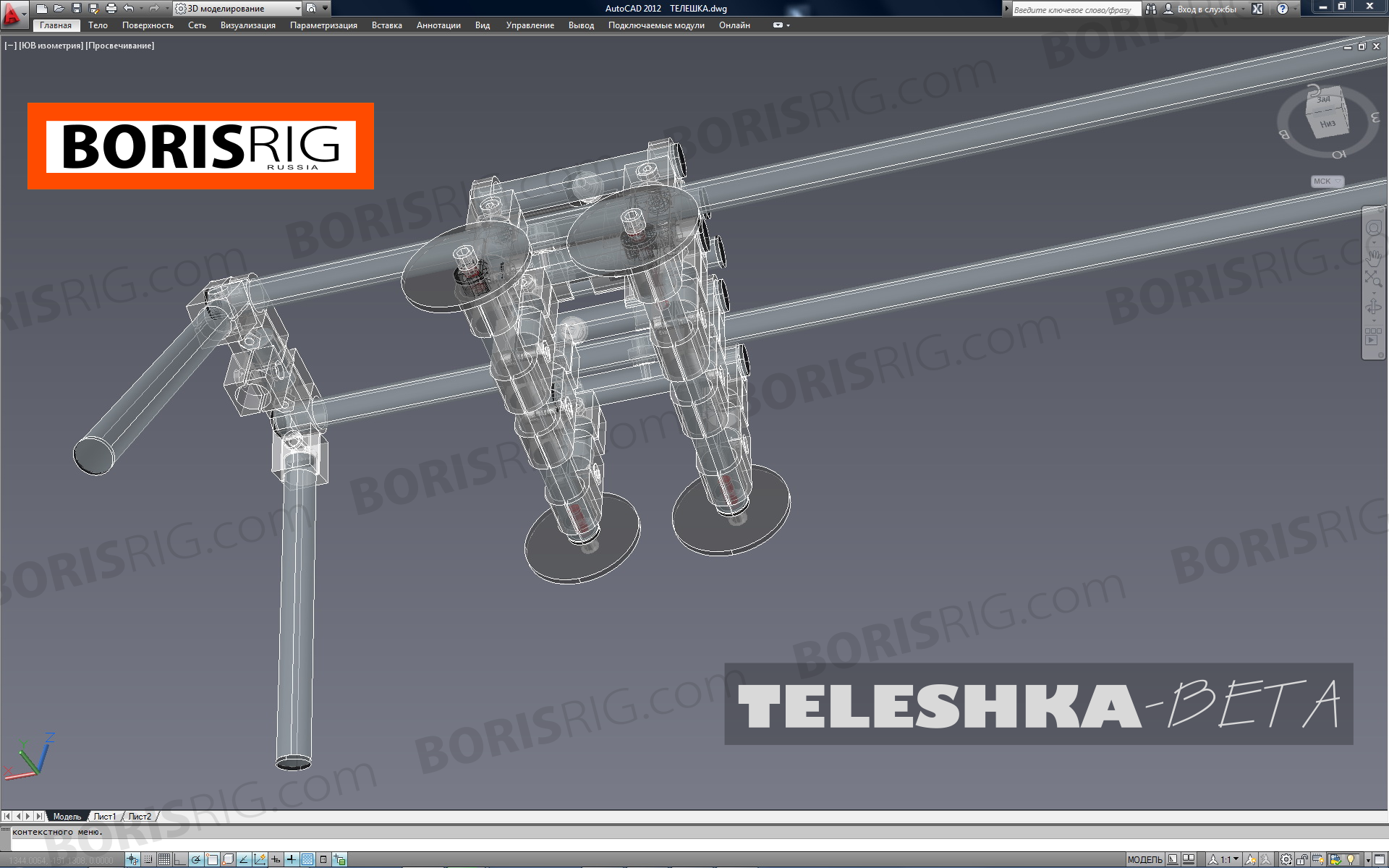The image size is (1389, 868).
Task: Click the keyword search input field
Action: [x=1076, y=9]
